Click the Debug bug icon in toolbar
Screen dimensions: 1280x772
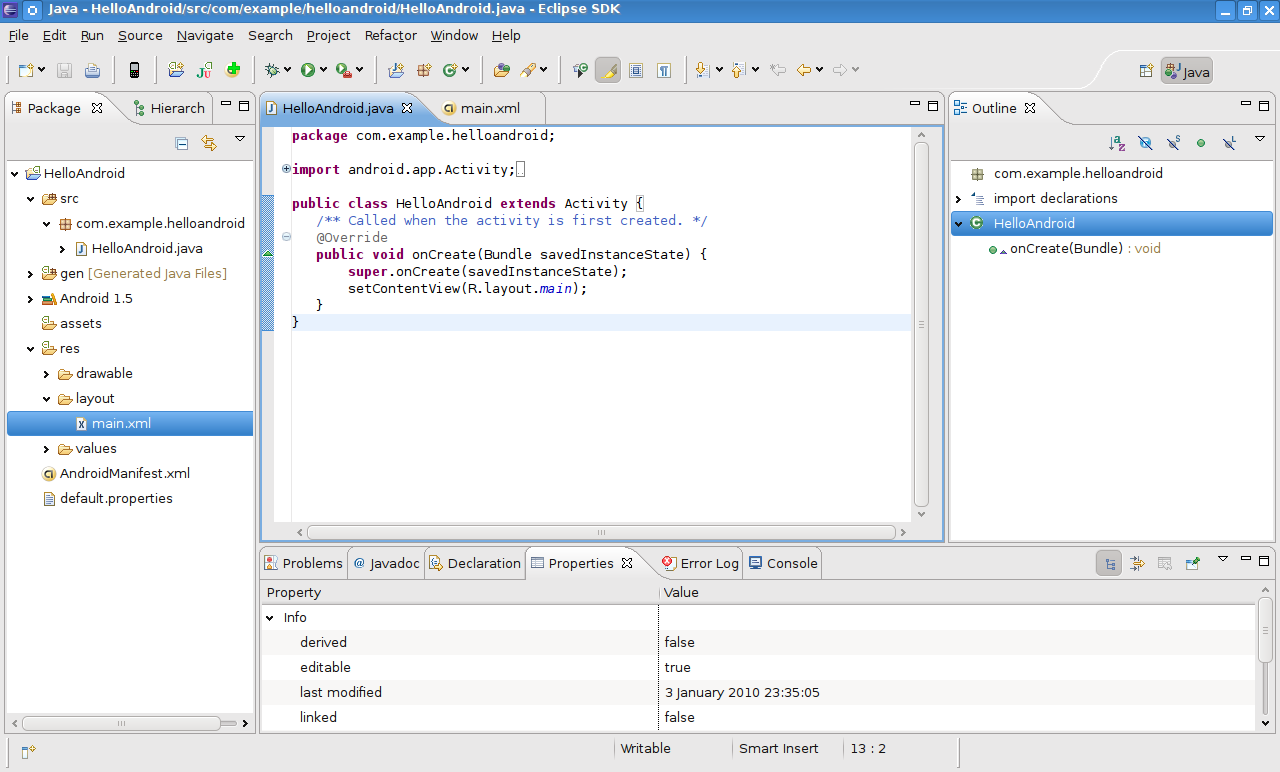point(271,70)
